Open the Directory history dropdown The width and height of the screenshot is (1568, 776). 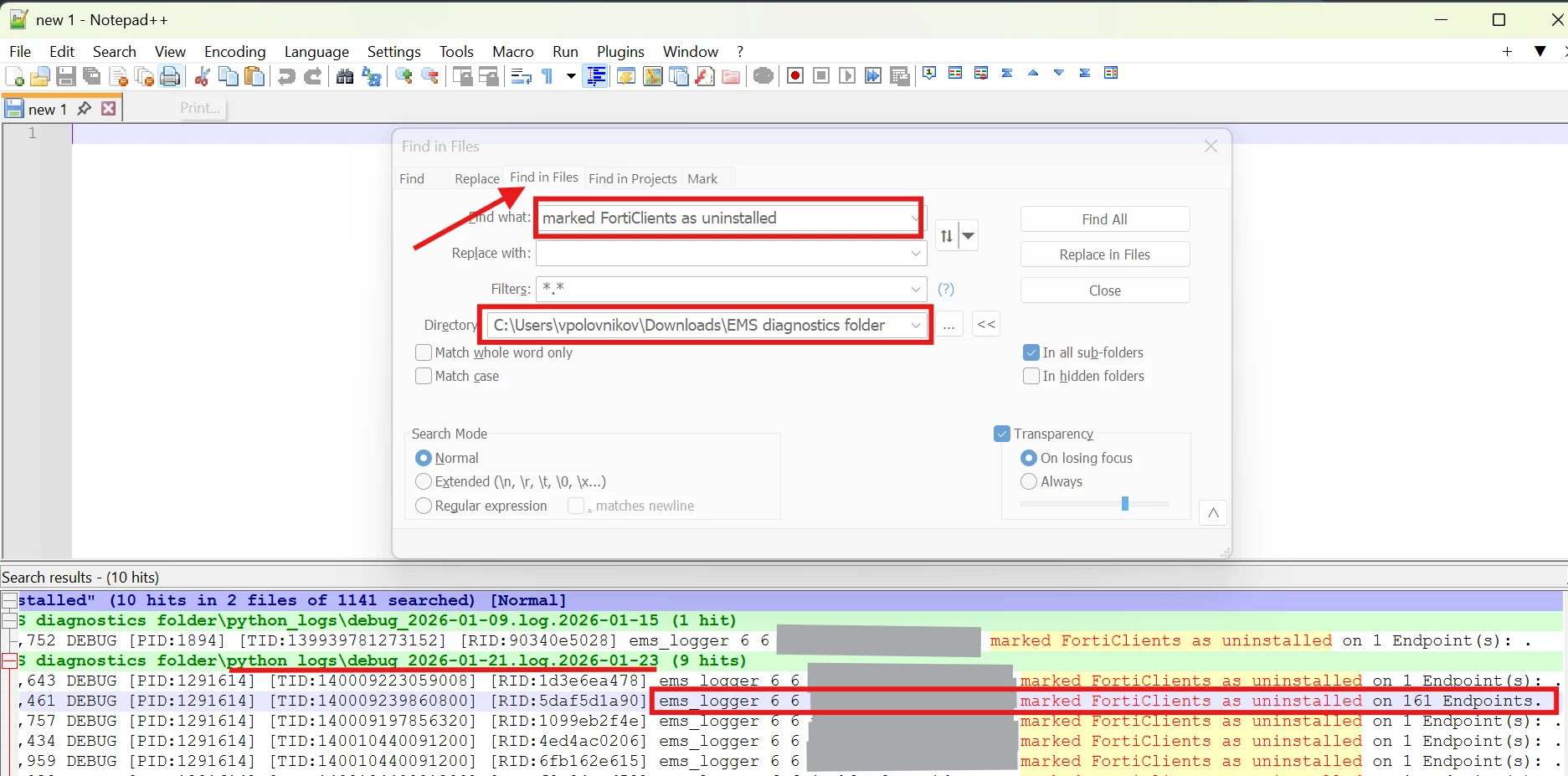click(x=916, y=325)
